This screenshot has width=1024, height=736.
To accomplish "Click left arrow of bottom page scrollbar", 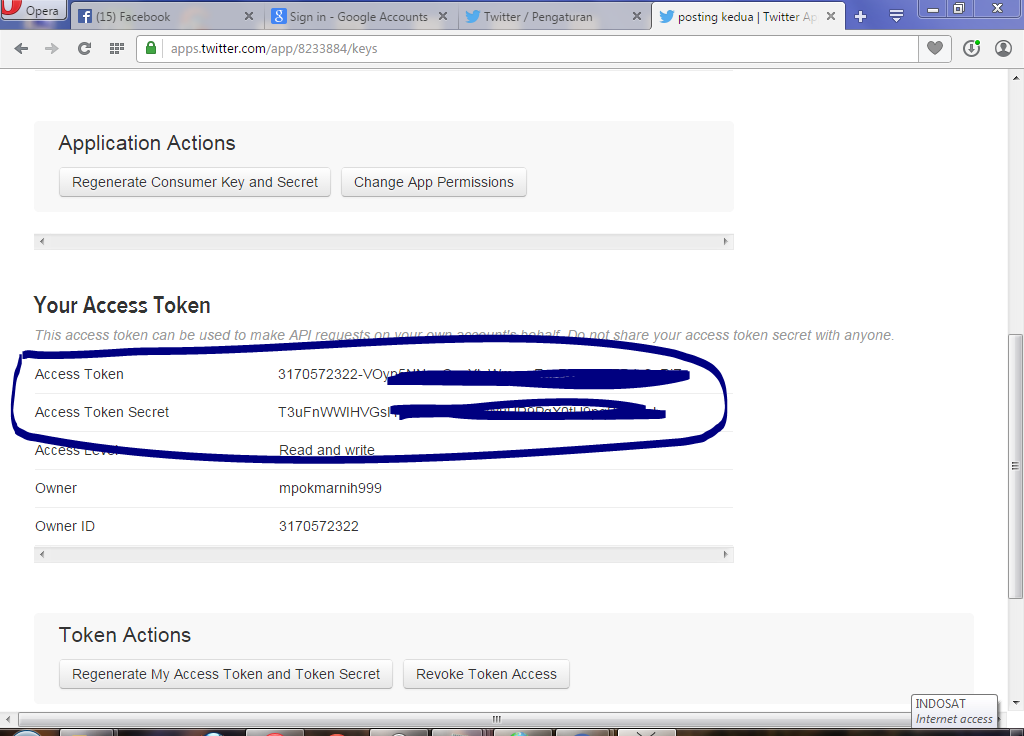I will point(8,718).
